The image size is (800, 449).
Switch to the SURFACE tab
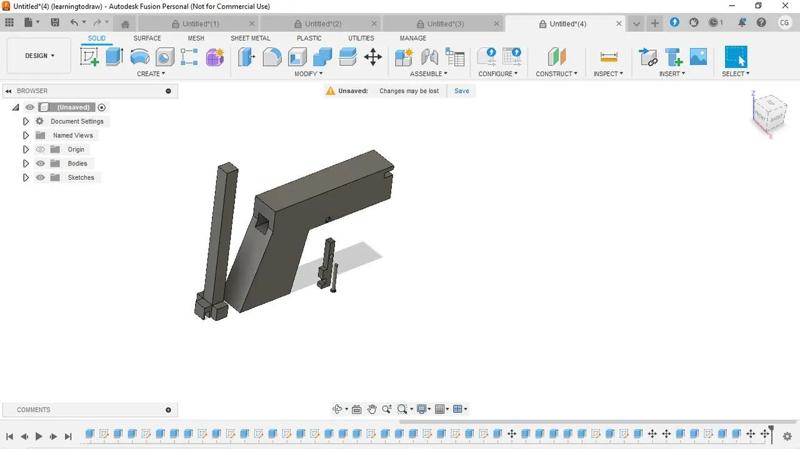coord(147,38)
